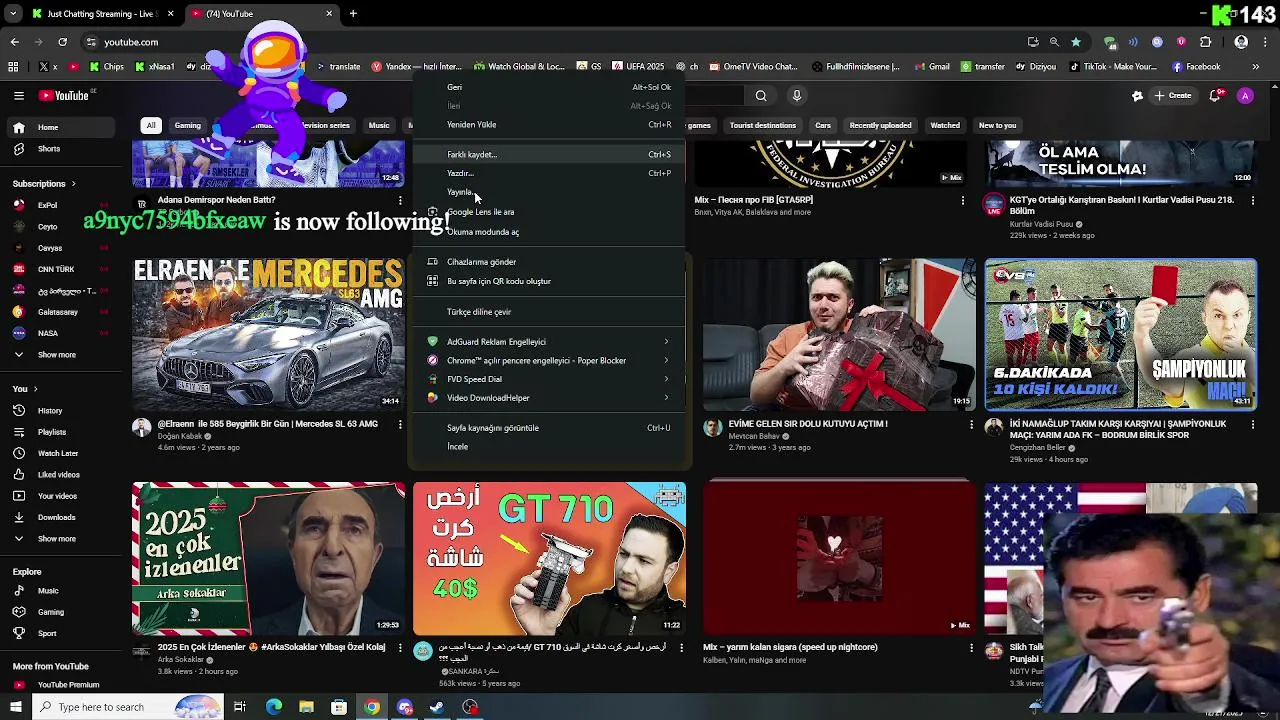Open YouTube notifications bell
This screenshot has height=720, width=1280.
(x=1215, y=96)
